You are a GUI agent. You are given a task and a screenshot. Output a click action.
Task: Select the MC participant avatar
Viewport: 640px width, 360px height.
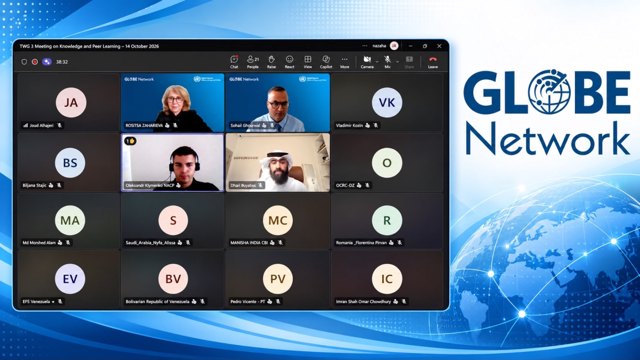[x=278, y=220]
